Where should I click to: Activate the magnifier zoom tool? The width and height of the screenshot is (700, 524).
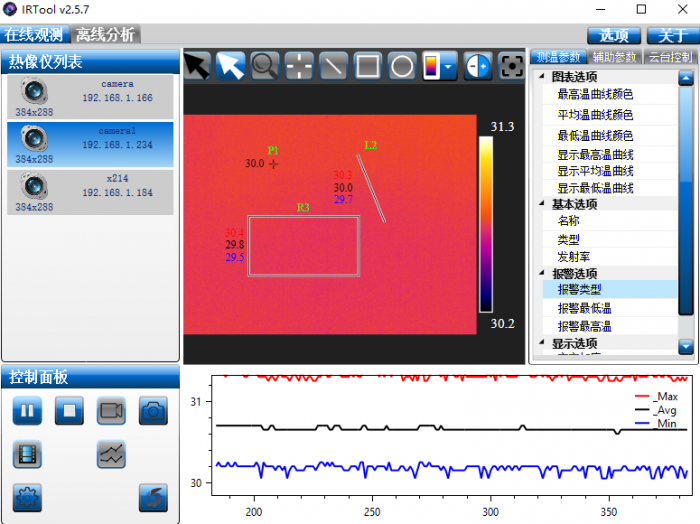click(x=265, y=67)
